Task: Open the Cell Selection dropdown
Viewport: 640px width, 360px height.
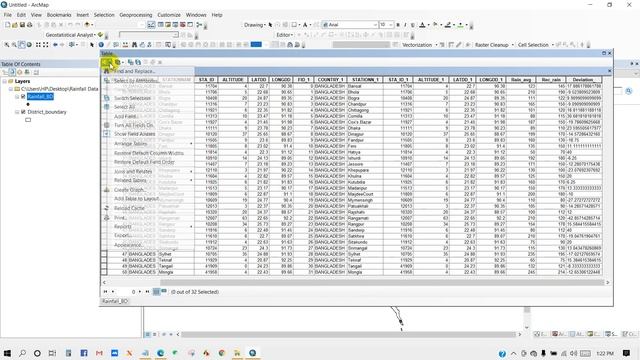Action: click(536, 44)
